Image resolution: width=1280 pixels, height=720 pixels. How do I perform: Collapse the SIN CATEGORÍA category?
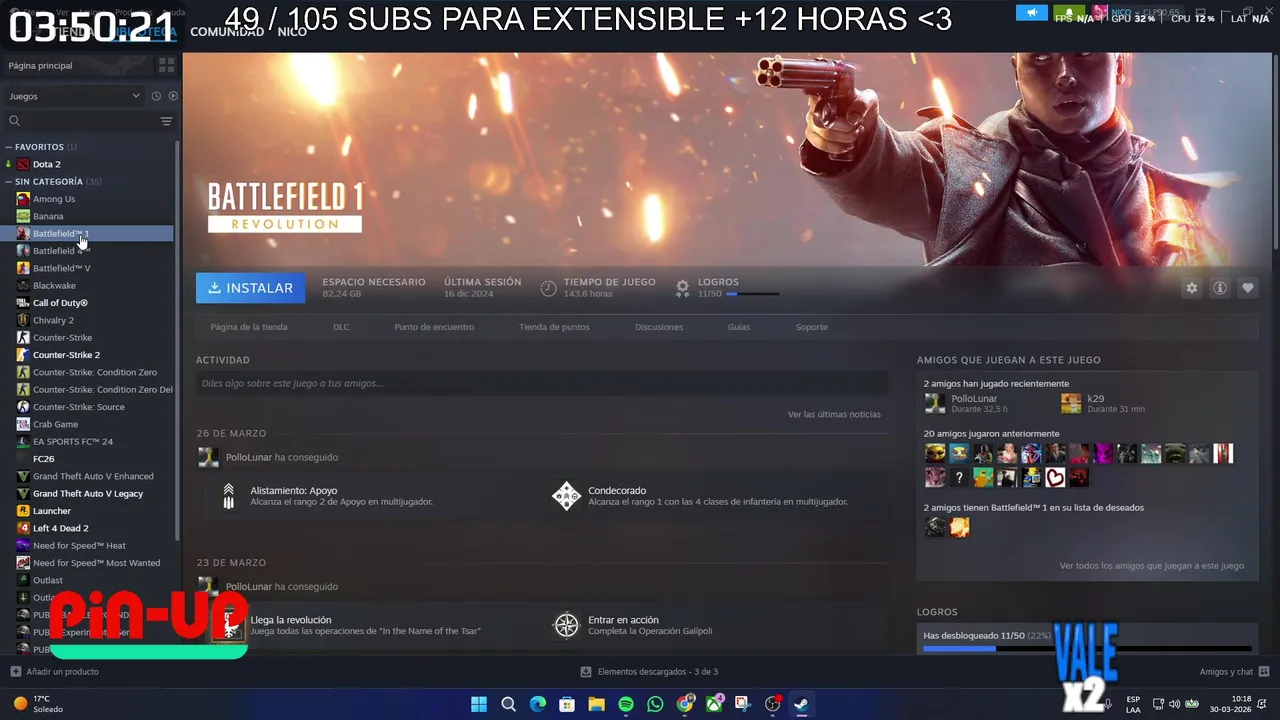[52, 182]
